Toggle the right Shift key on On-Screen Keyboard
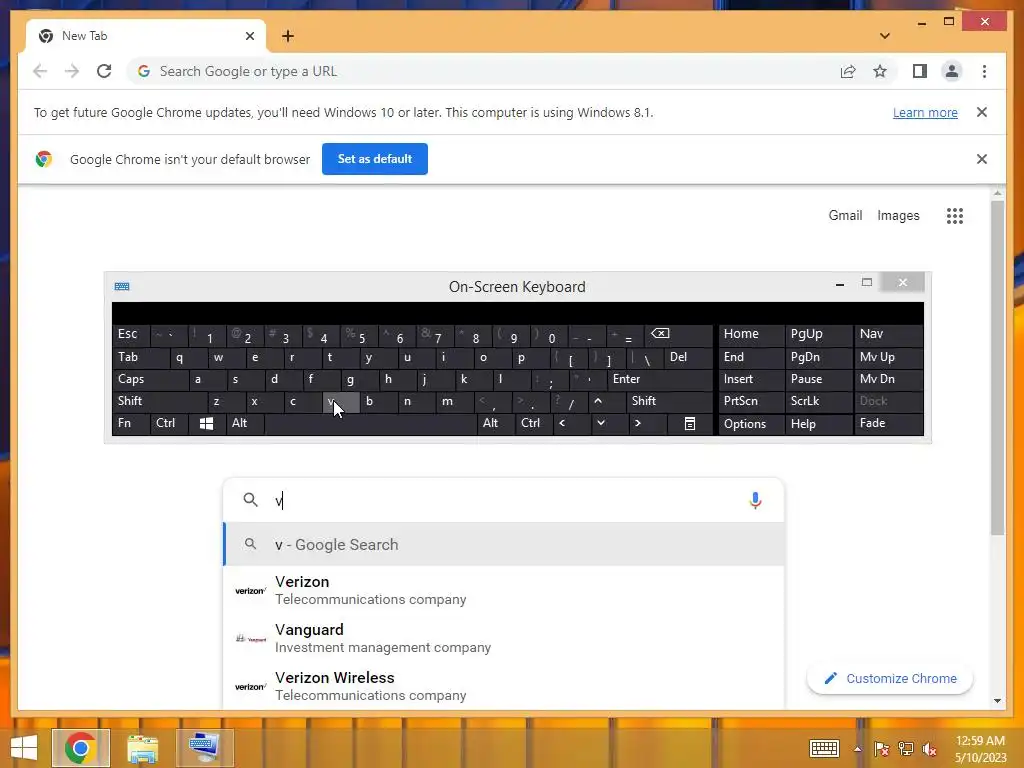This screenshot has height=768, width=1024. (669, 401)
